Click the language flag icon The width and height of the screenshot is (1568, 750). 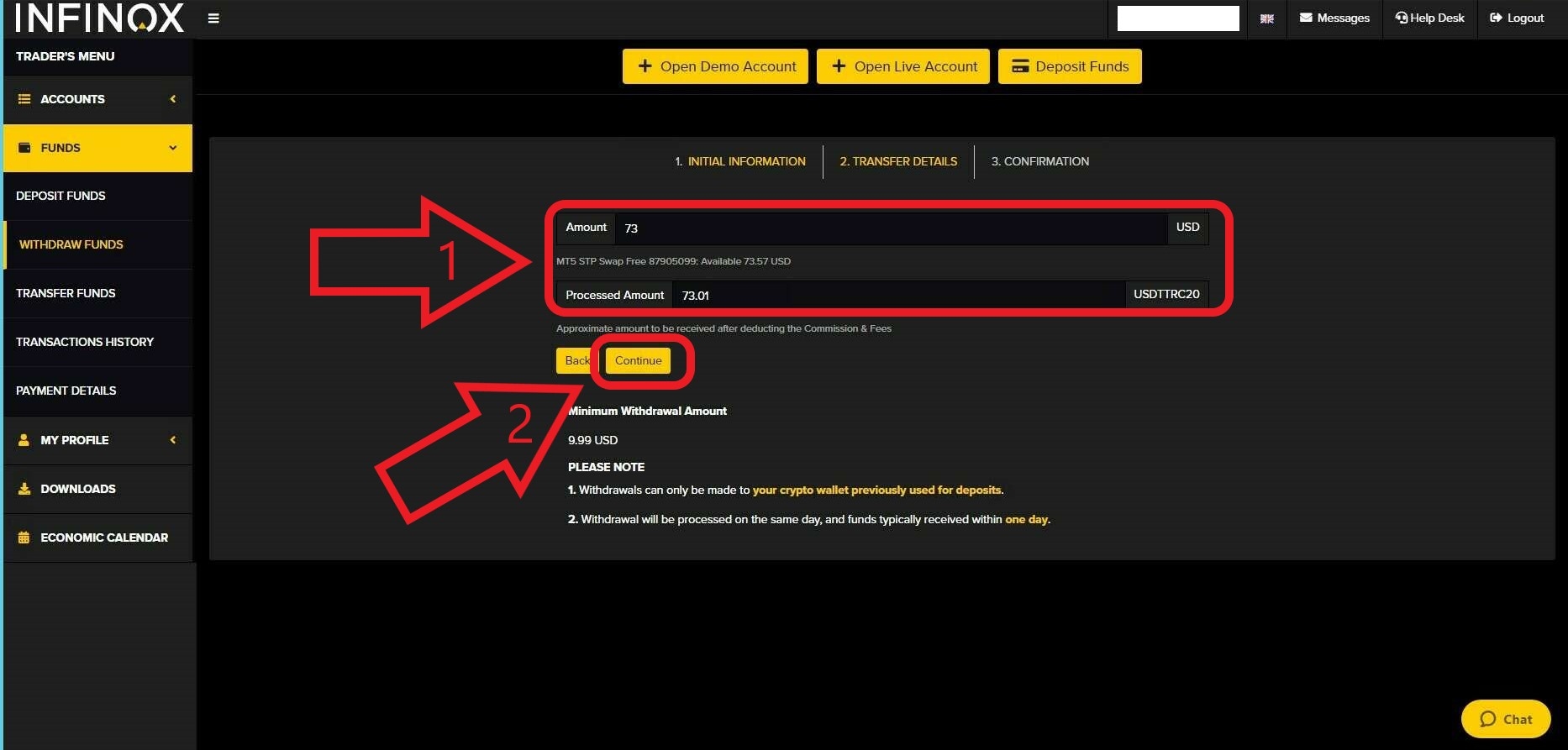click(x=1267, y=18)
